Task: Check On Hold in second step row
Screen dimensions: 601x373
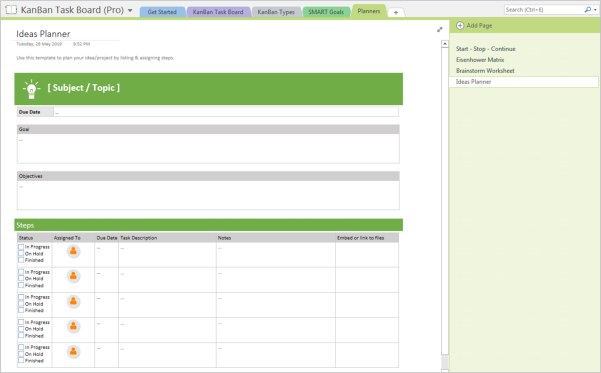Action: tap(21, 278)
